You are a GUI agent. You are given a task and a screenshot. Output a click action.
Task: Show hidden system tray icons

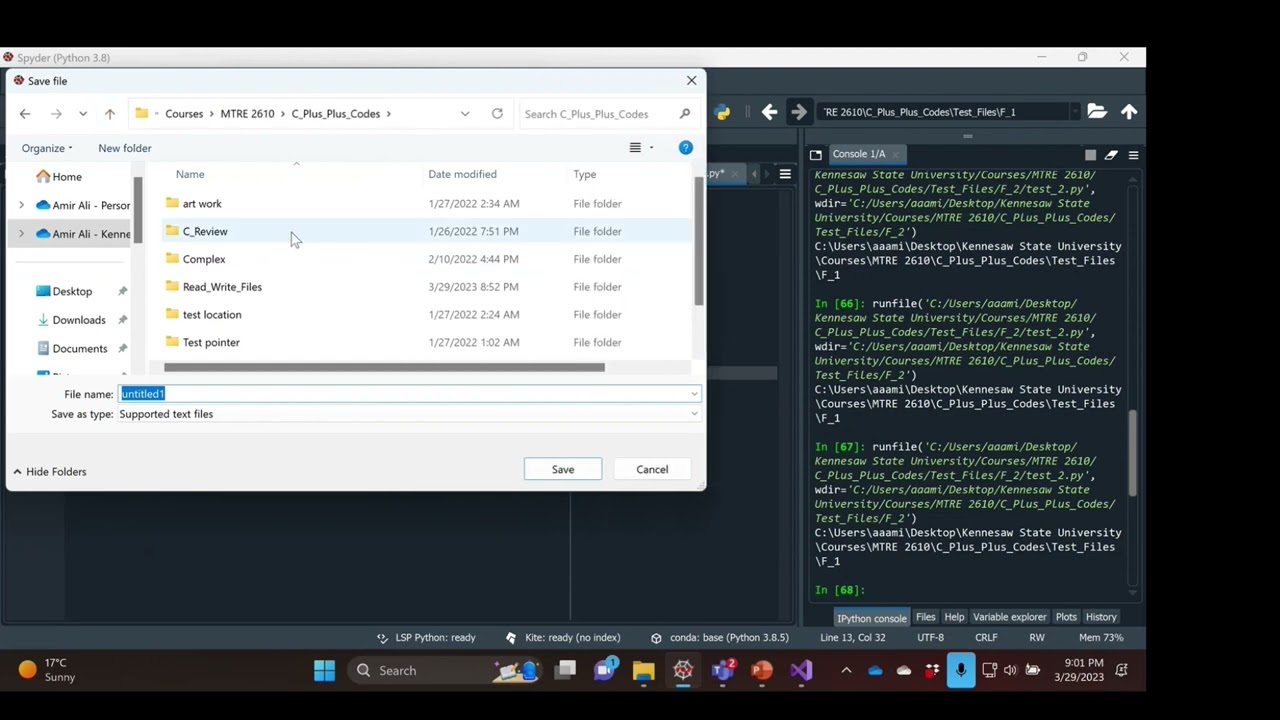(846, 671)
